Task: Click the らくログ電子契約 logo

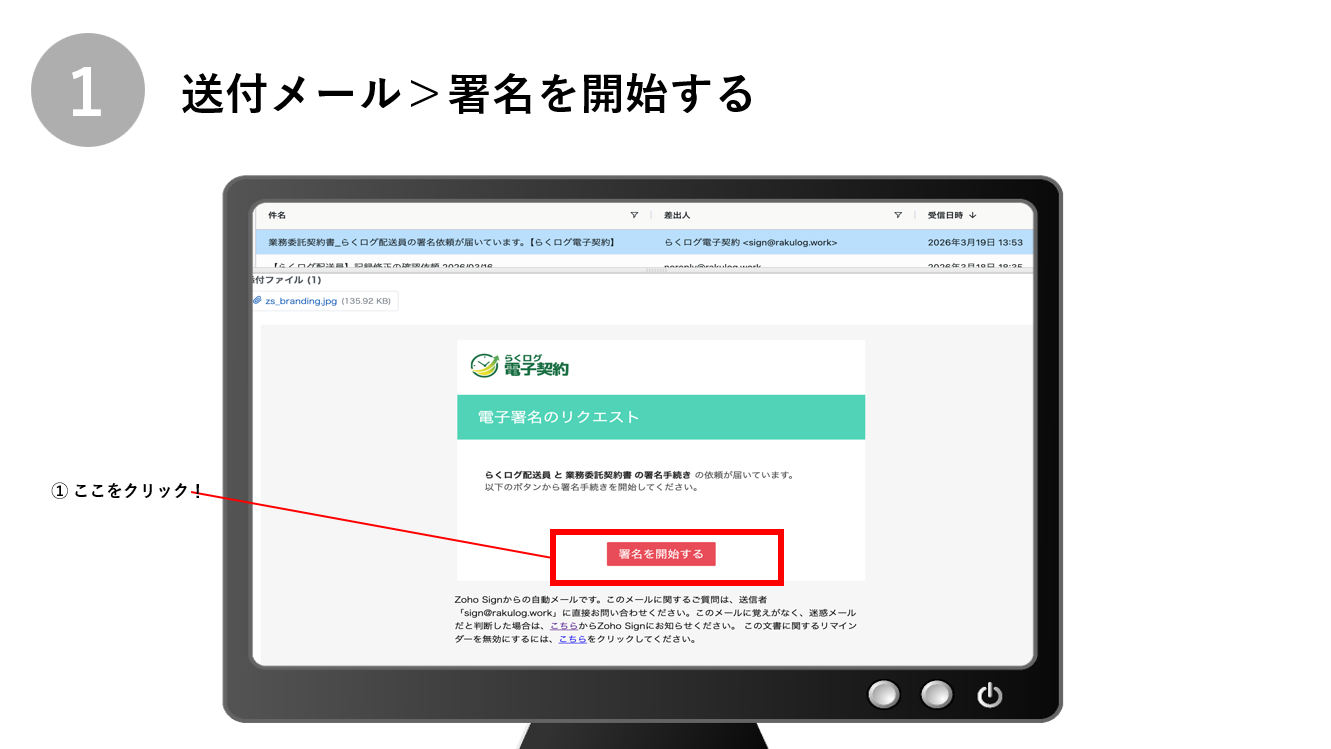Action: click(x=520, y=366)
